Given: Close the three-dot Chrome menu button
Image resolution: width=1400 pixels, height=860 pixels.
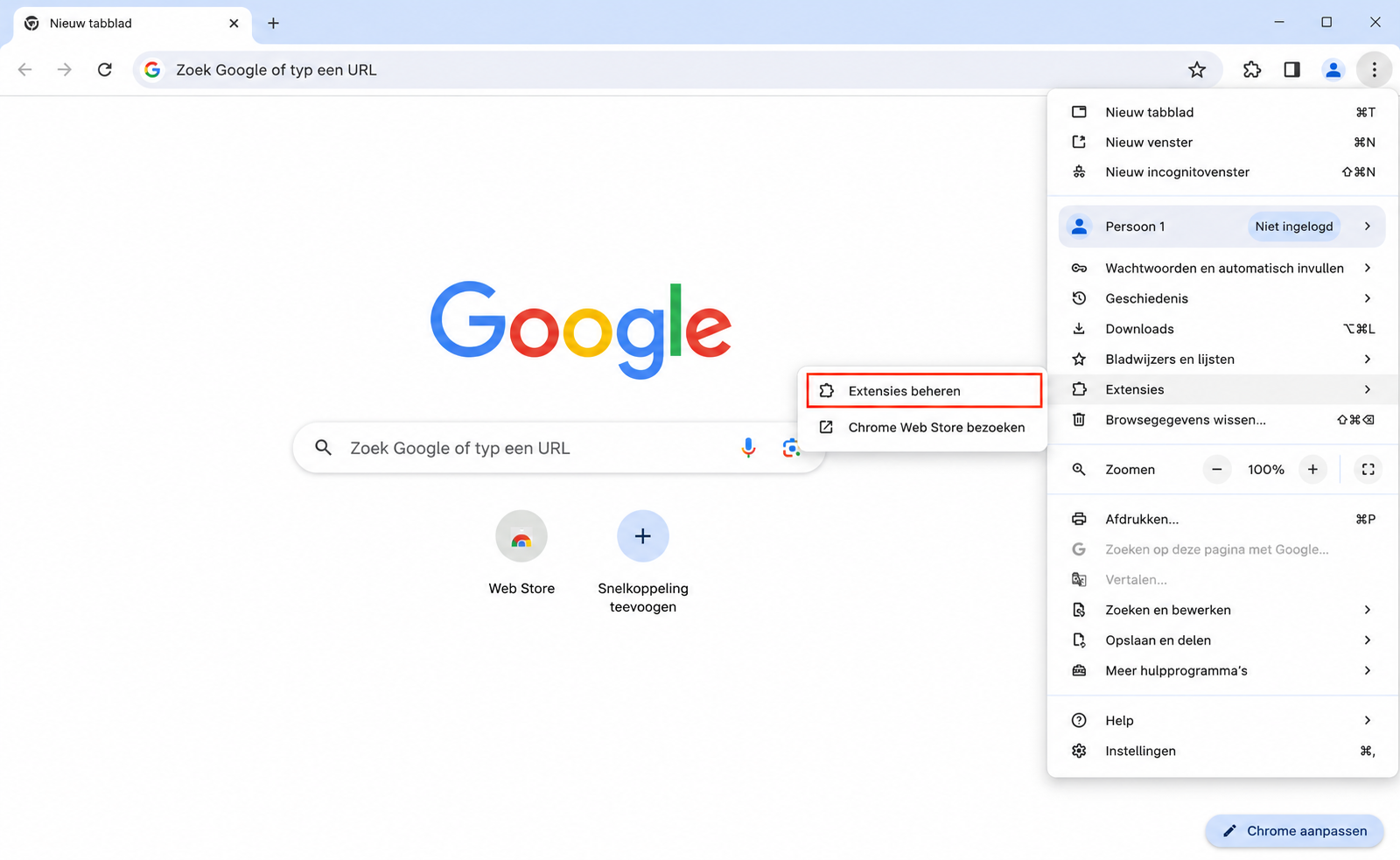Looking at the screenshot, I should tap(1375, 70).
